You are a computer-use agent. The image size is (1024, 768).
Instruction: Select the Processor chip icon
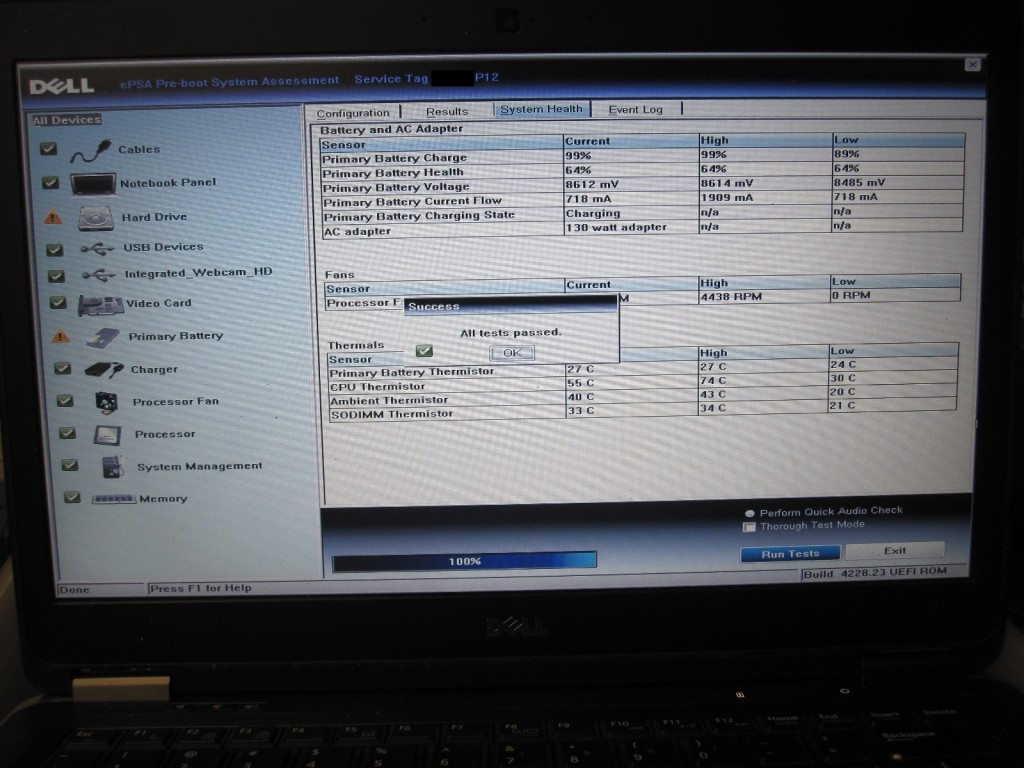(107, 434)
